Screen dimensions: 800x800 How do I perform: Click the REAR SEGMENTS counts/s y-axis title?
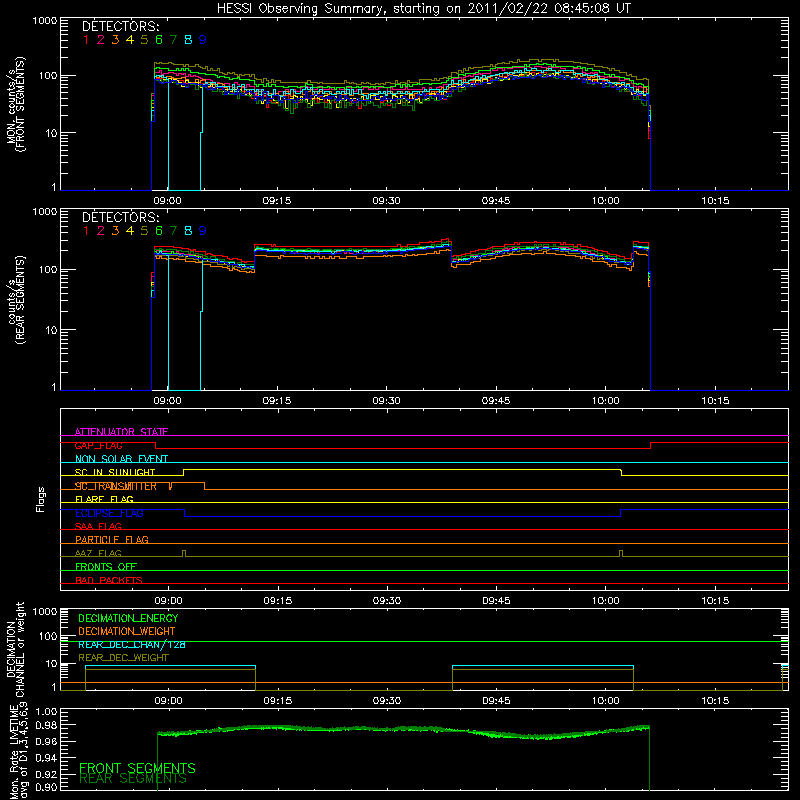coord(15,300)
